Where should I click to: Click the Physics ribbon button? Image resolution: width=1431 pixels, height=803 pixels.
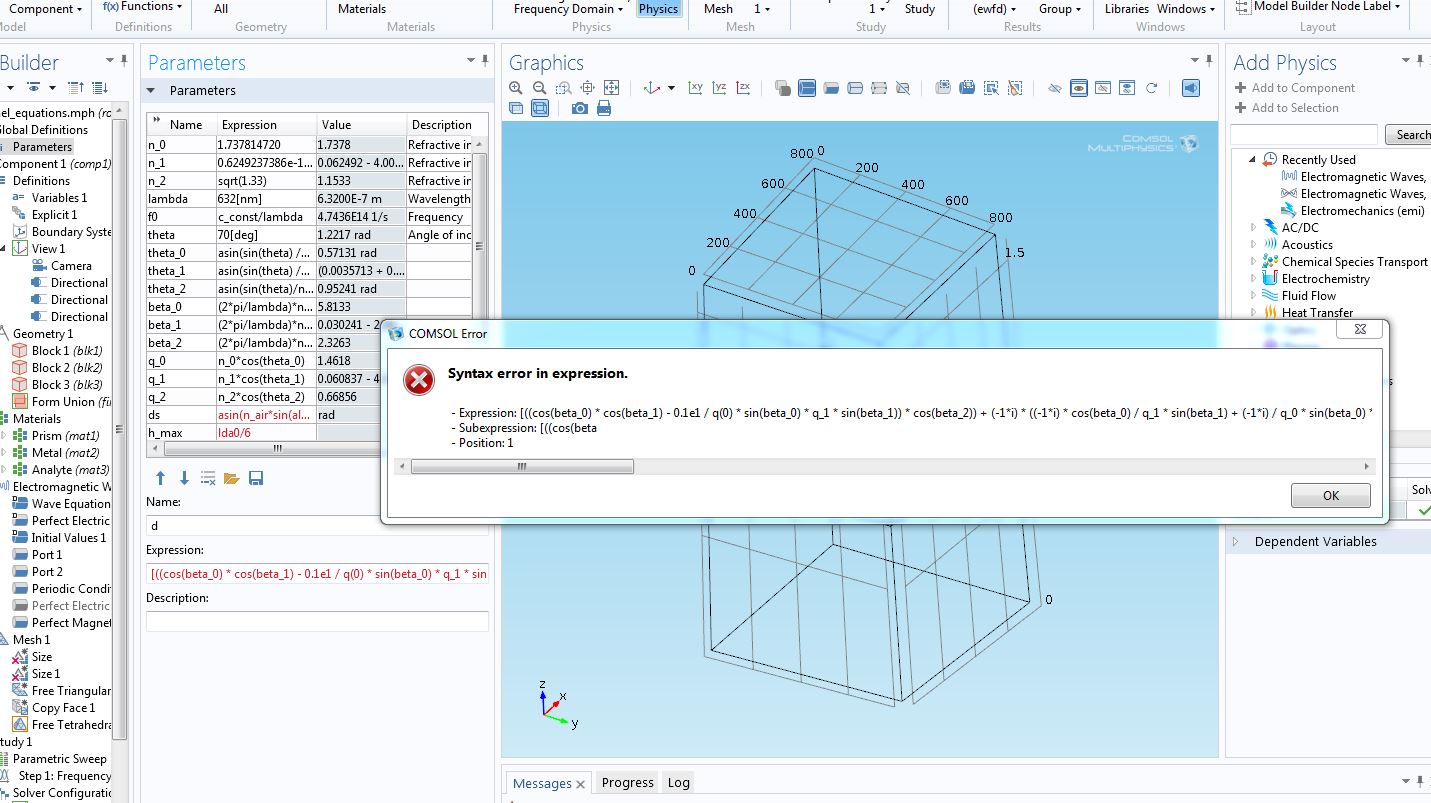click(x=658, y=9)
